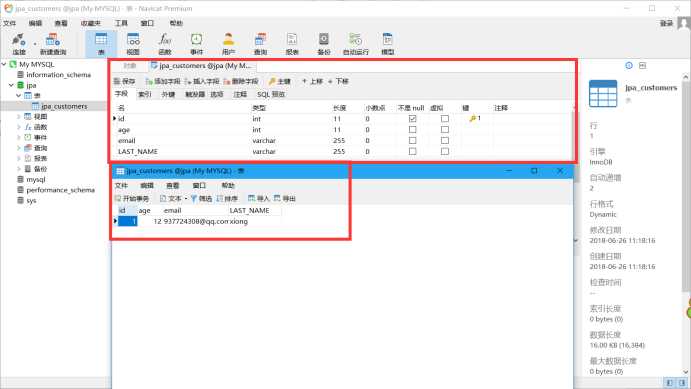691x389 pixels.
Task: Expand the Views (视图) tree node
Action: tap(19, 116)
